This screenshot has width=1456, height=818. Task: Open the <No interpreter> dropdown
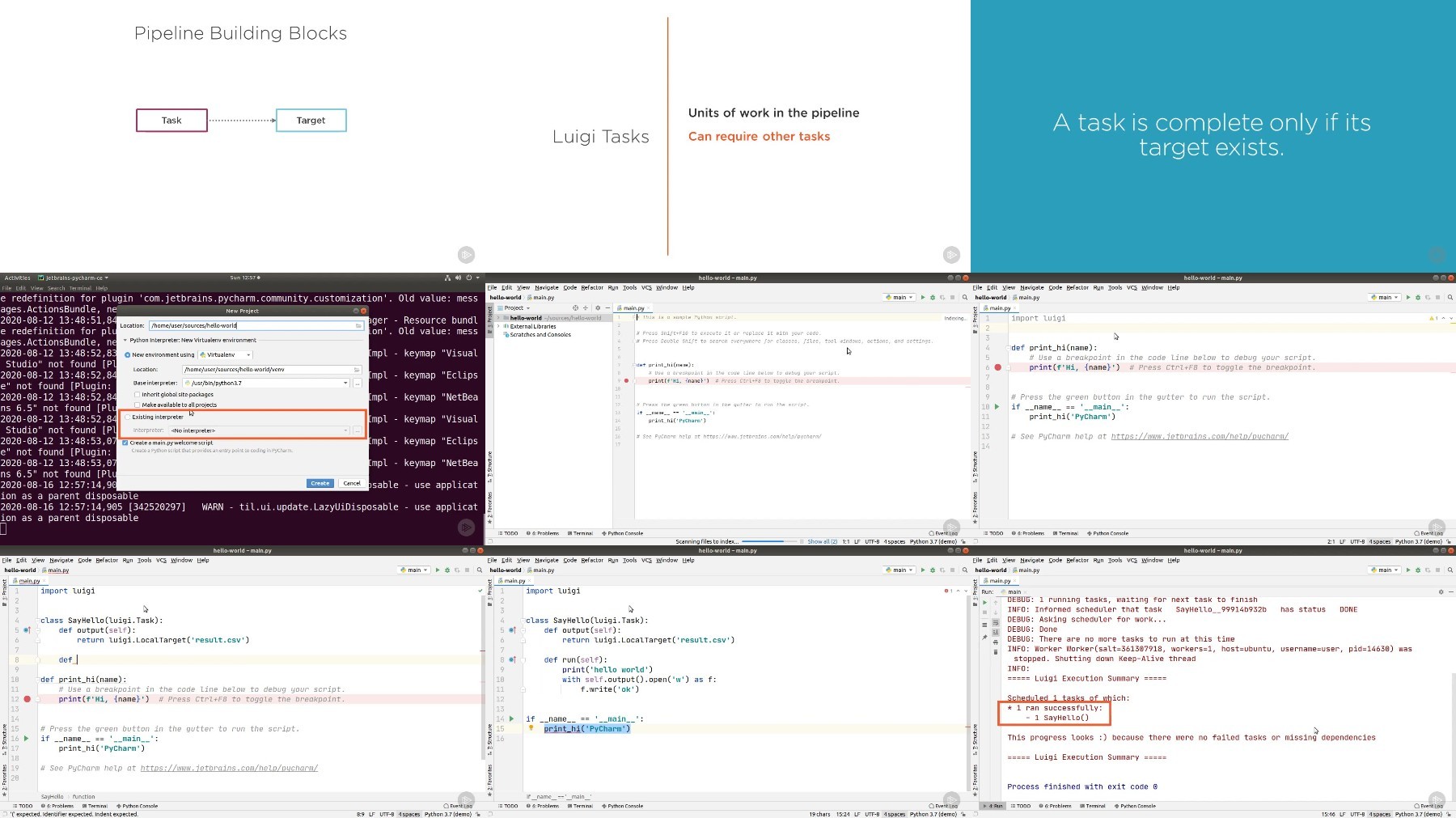click(x=259, y=430)
